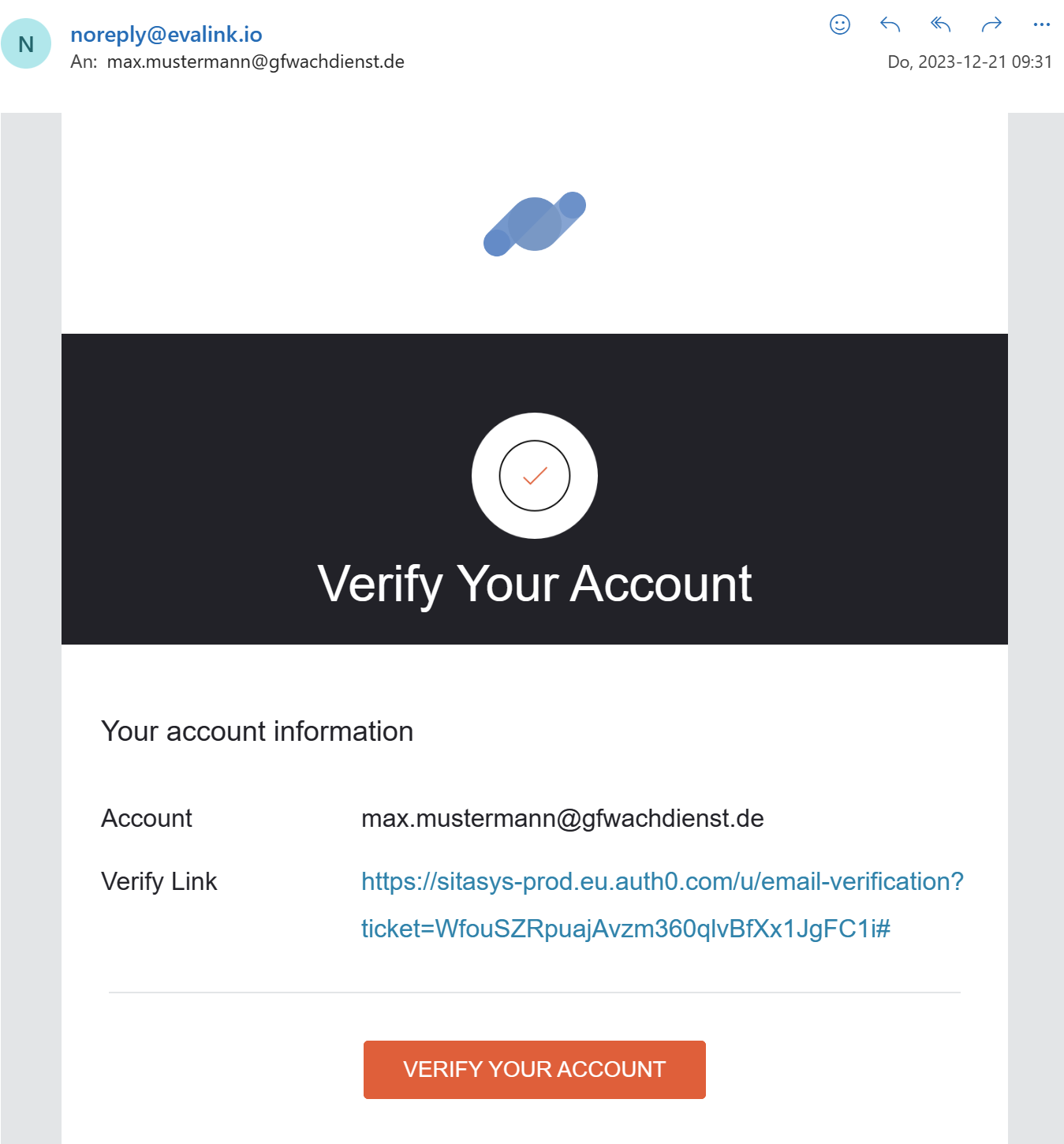Click the ticket=WfouSZRpuaj link continuation line

pos(625,929)
